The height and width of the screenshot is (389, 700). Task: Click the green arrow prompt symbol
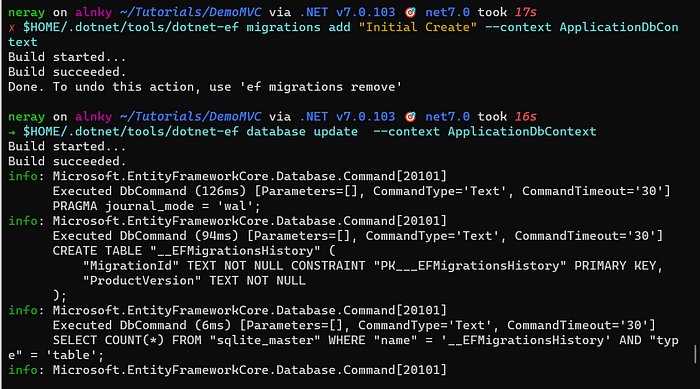click(12, 132)
